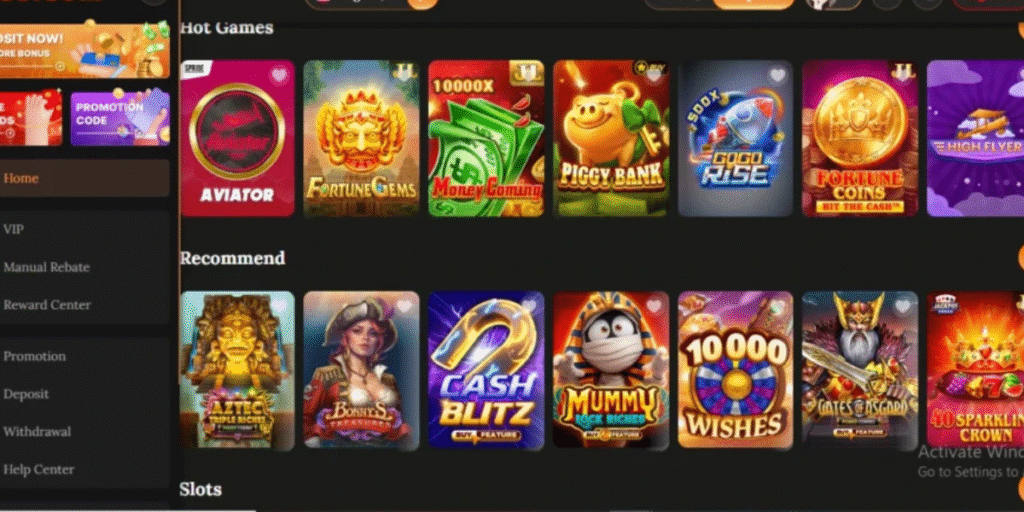Open the Money Coming game

[486, 138]
